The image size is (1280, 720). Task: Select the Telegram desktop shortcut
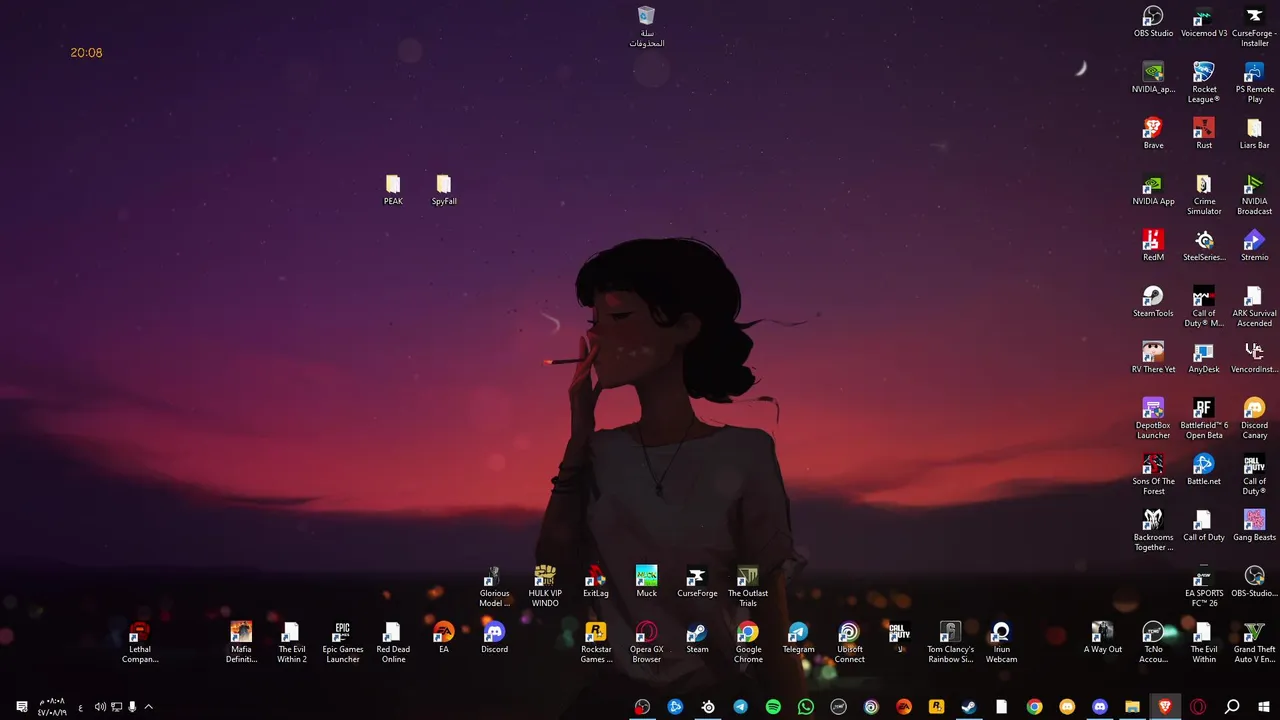[798, 638]
